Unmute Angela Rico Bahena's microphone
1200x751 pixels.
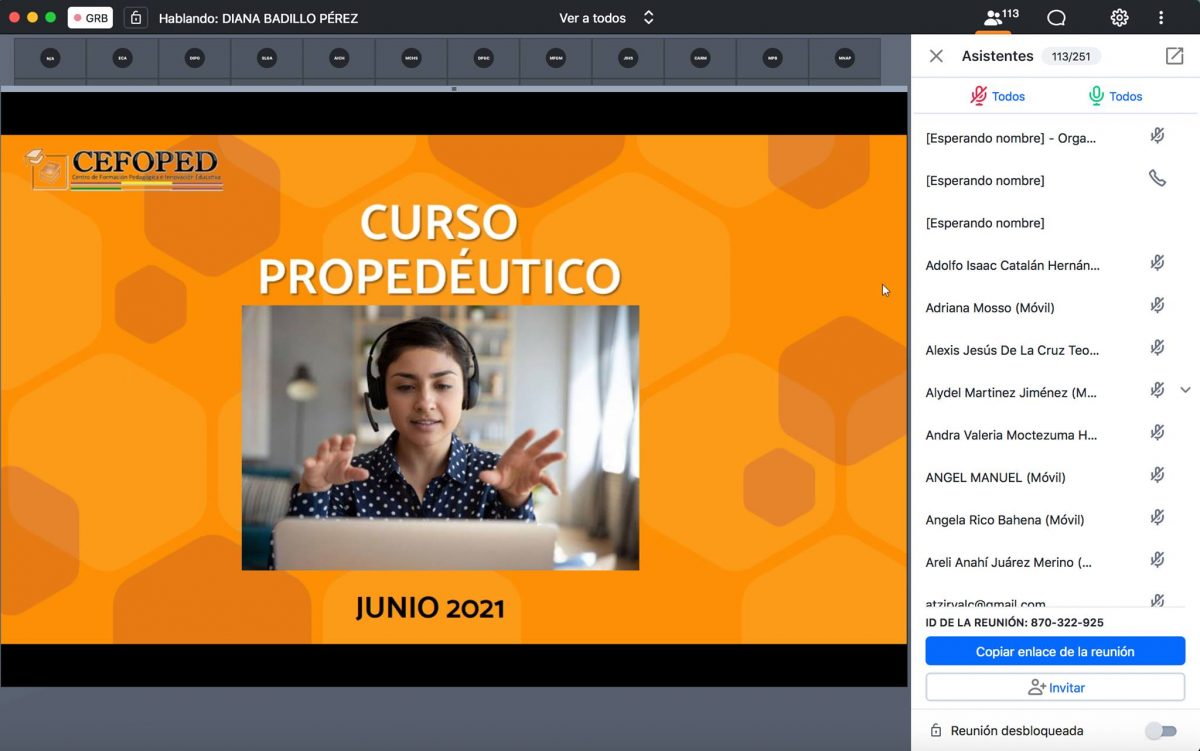(1157, 518)
